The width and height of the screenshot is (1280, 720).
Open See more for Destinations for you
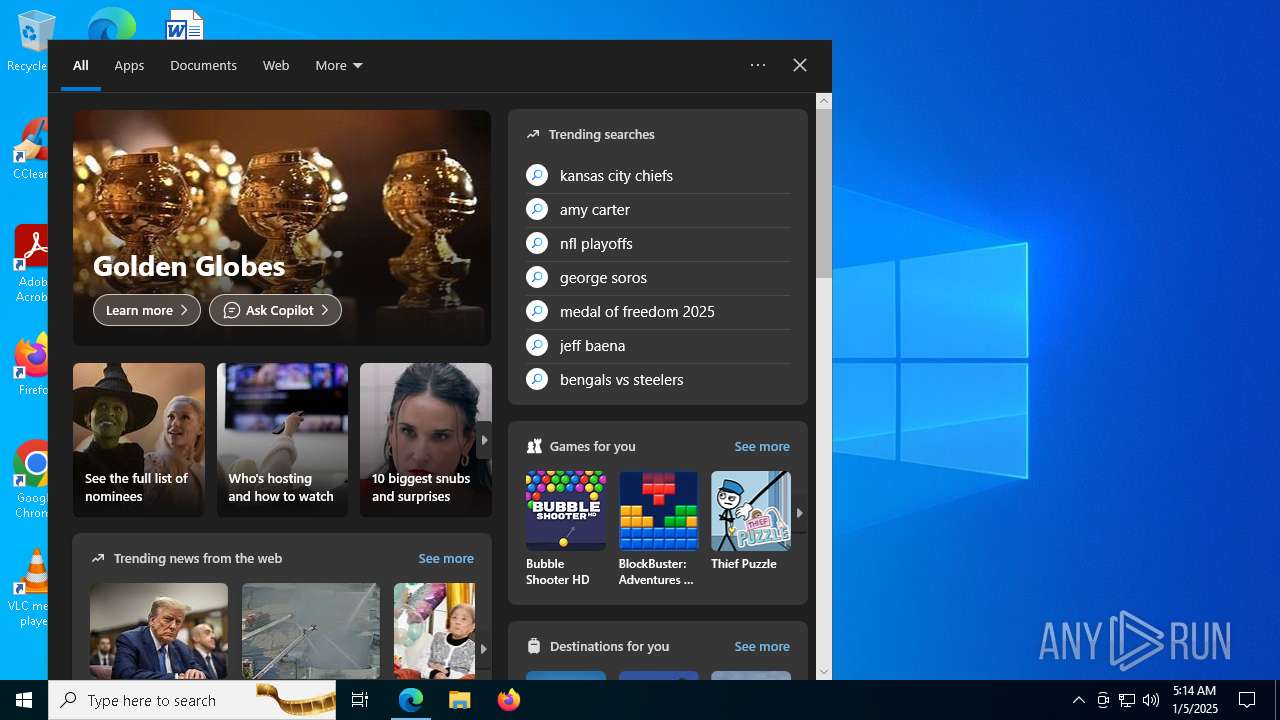(762, 646)
